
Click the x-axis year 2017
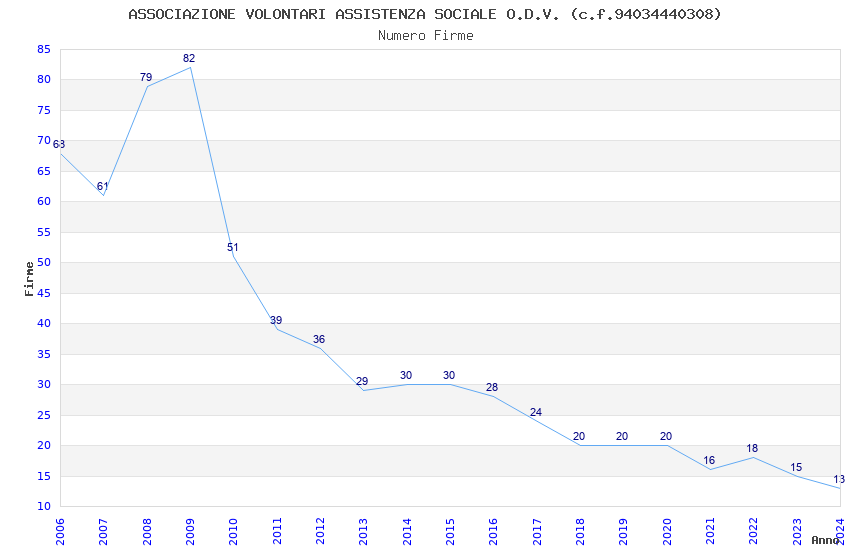coord(537,532)
